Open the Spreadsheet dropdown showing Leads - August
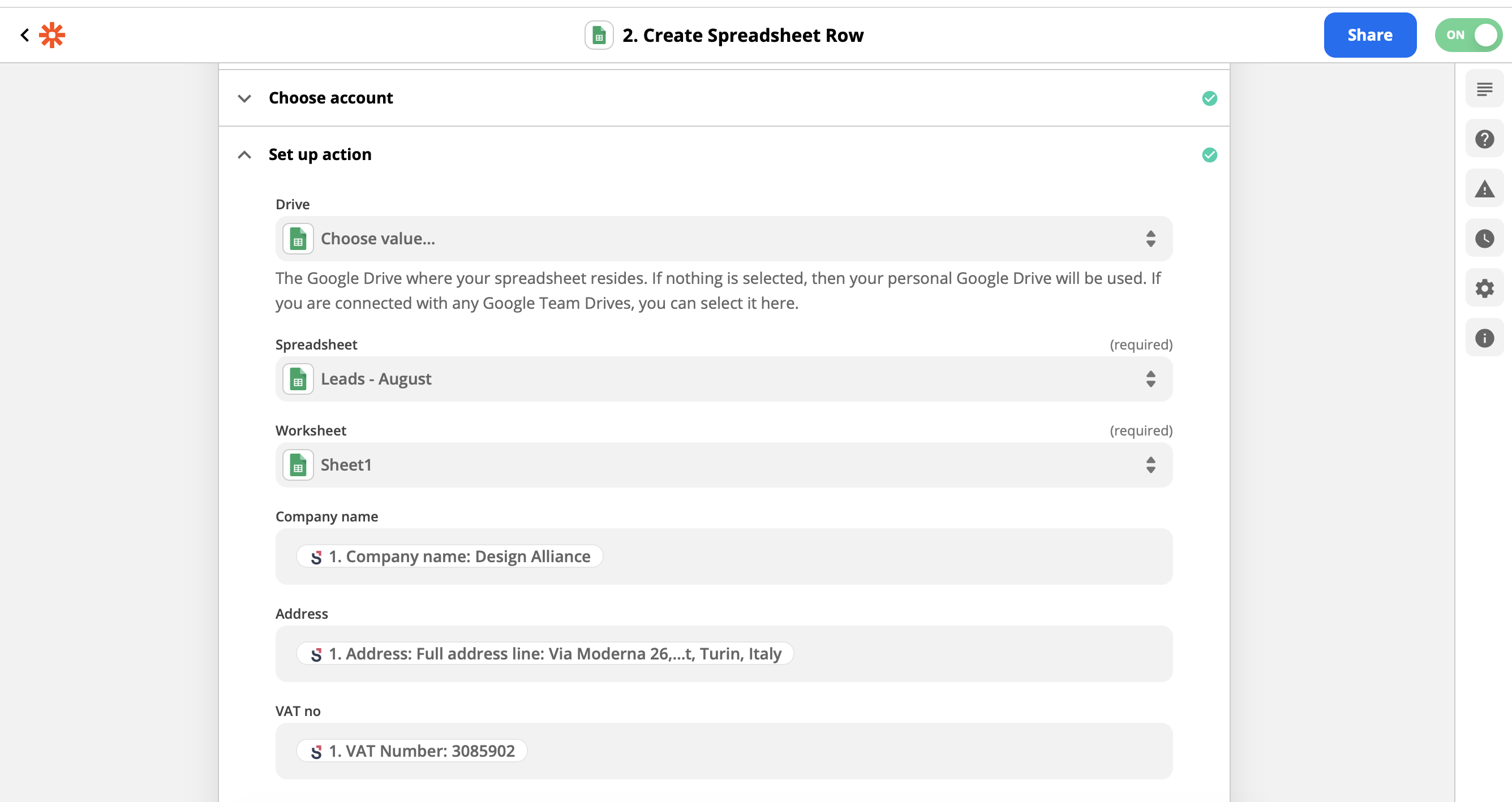 724,379
